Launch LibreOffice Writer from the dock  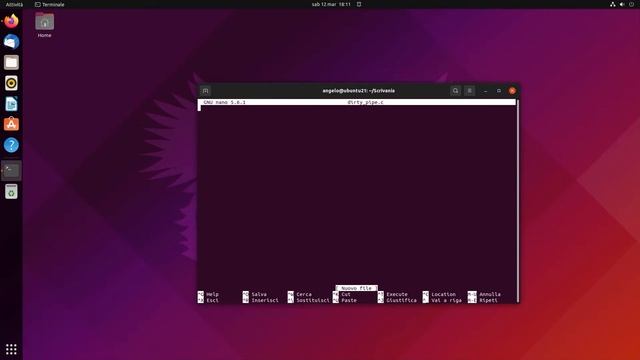click(11, 104)
